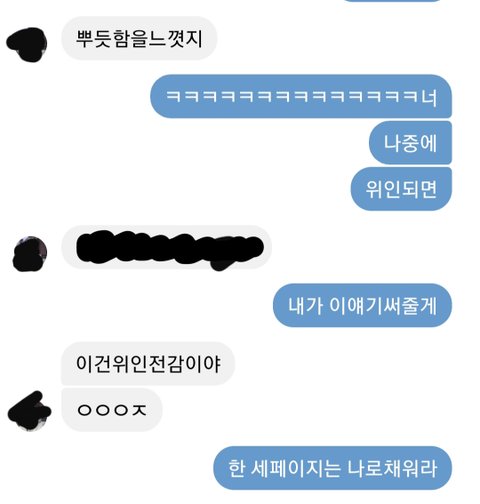Tap the 위인되면 blue bubble

pyautogui.click(x=401, y=189)
